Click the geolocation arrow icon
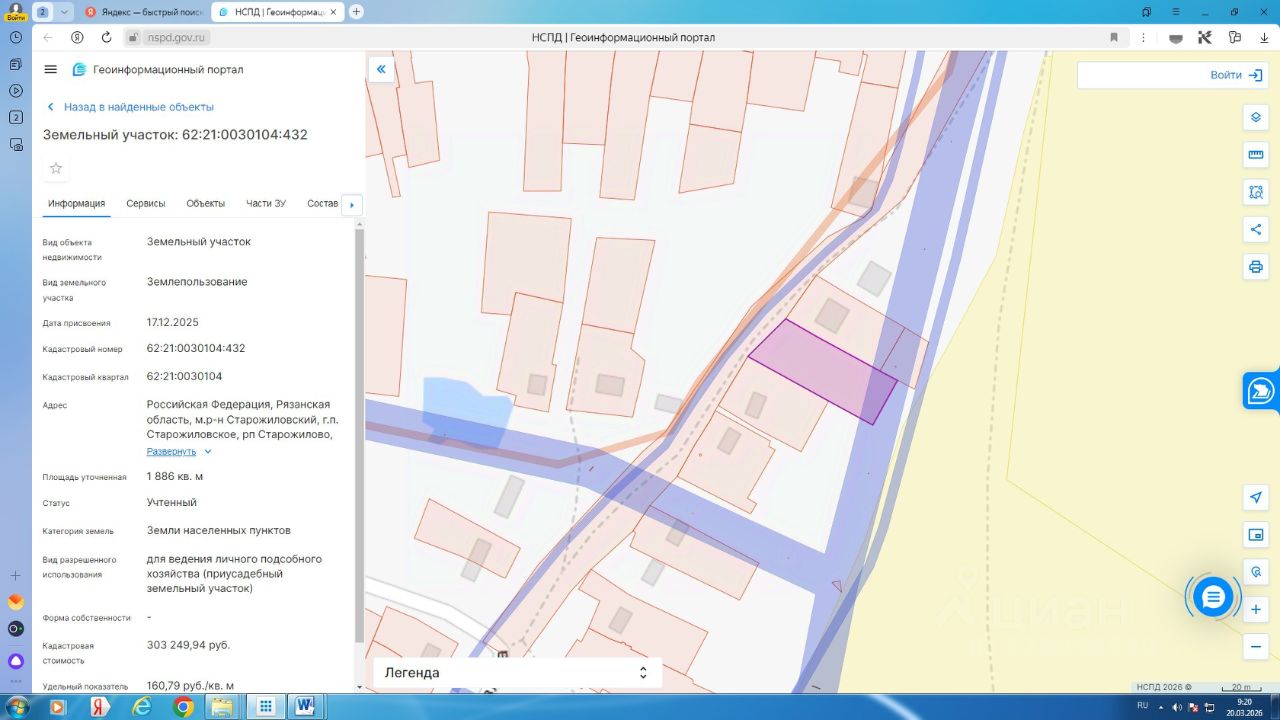The image size is (1280, 720). coord(1256,497)
